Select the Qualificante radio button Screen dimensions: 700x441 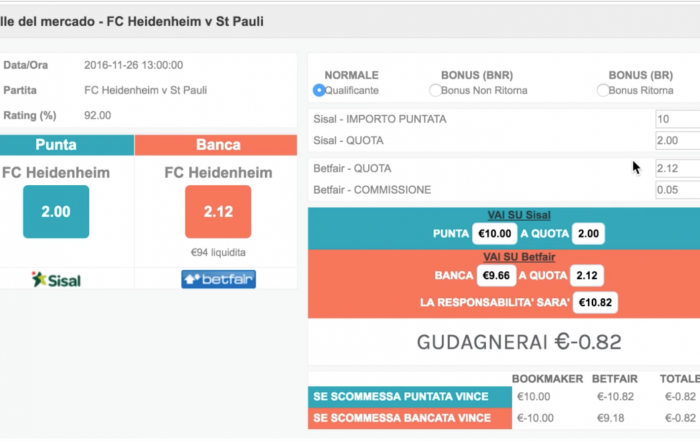(x=319, y=90)
